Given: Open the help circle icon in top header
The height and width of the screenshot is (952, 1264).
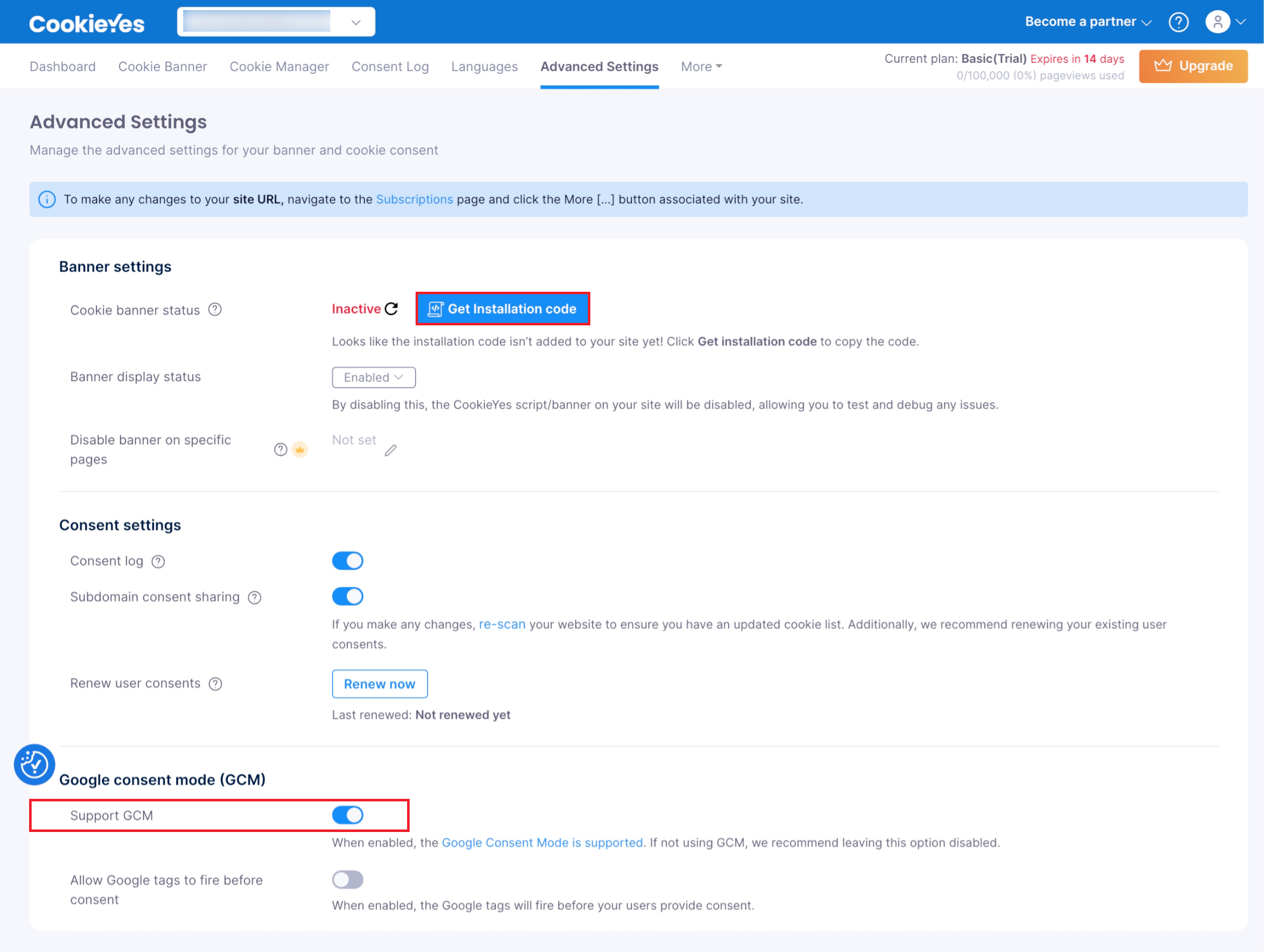Looking at the screenshot, I should coord(1178,22).
